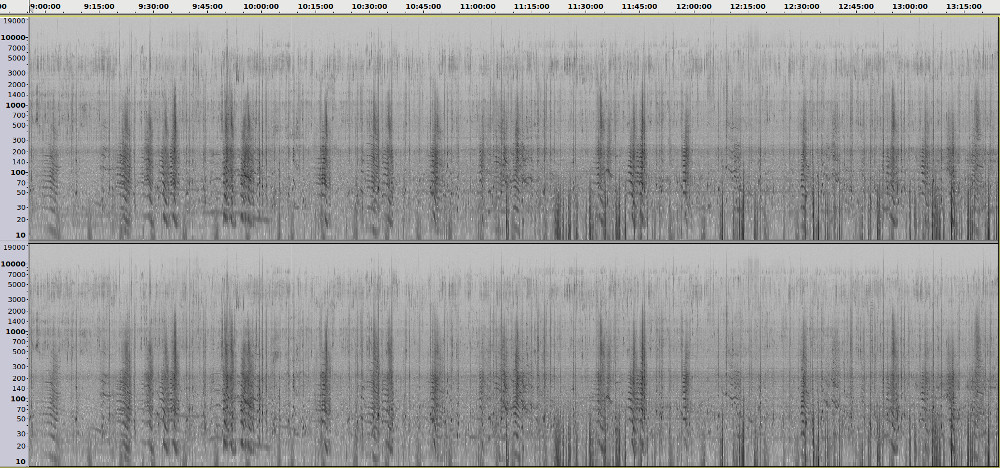Image resolution: width=1000 pixels, height=468 pixels.
Task: Click 12:30:00 on the timeline ruler
Action: point(801,6)
